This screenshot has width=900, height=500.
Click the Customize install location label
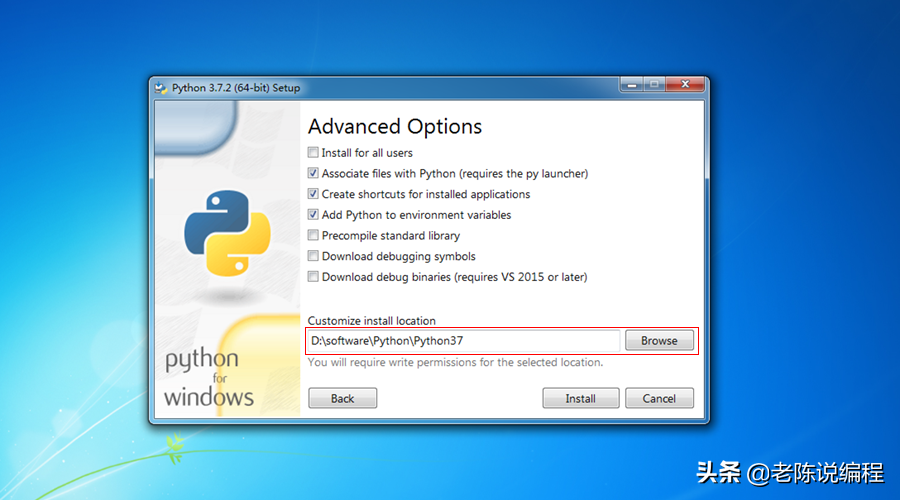click(x=371, y=321)
